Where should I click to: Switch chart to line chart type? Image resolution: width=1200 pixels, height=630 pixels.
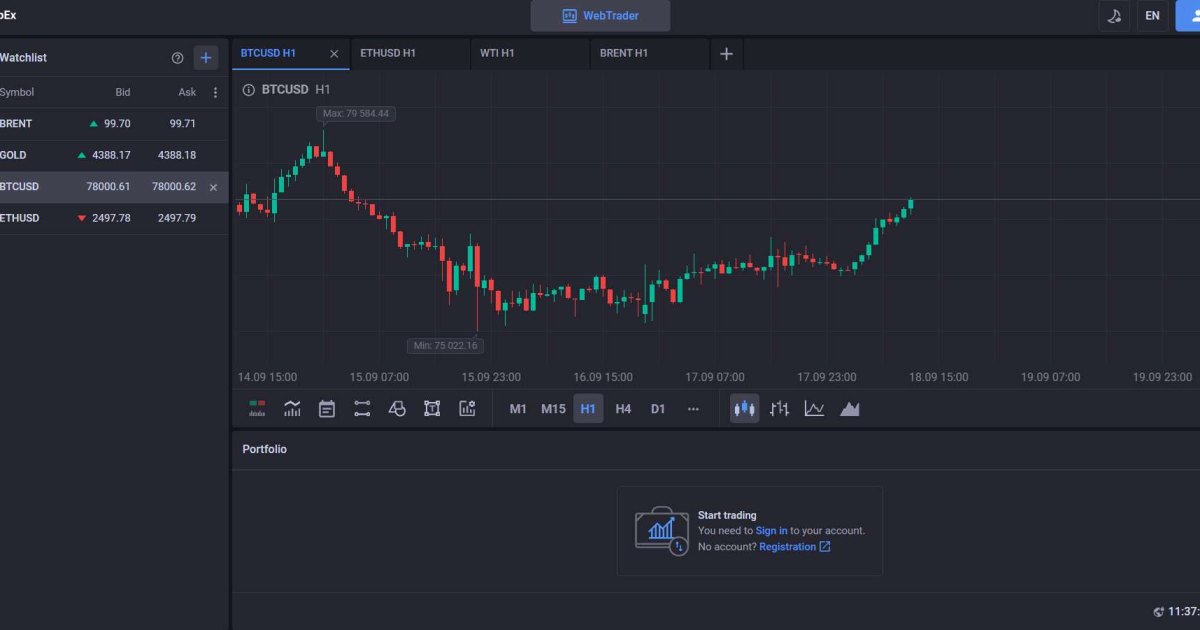(815, 408)
